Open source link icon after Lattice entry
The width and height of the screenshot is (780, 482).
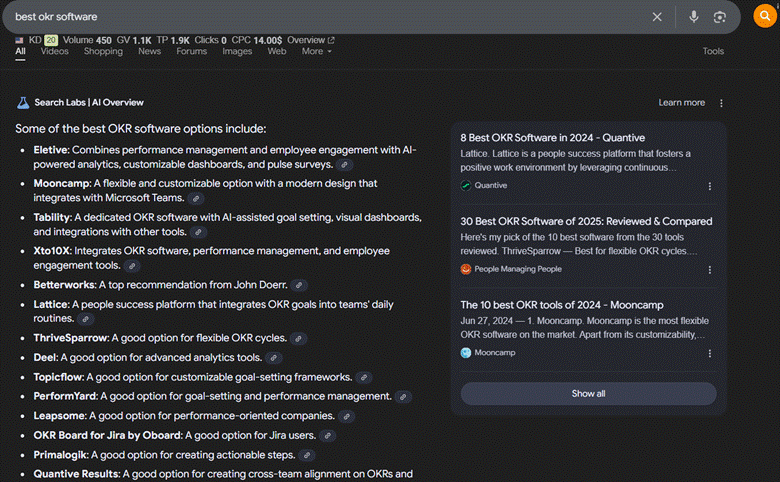coord(86,319)
